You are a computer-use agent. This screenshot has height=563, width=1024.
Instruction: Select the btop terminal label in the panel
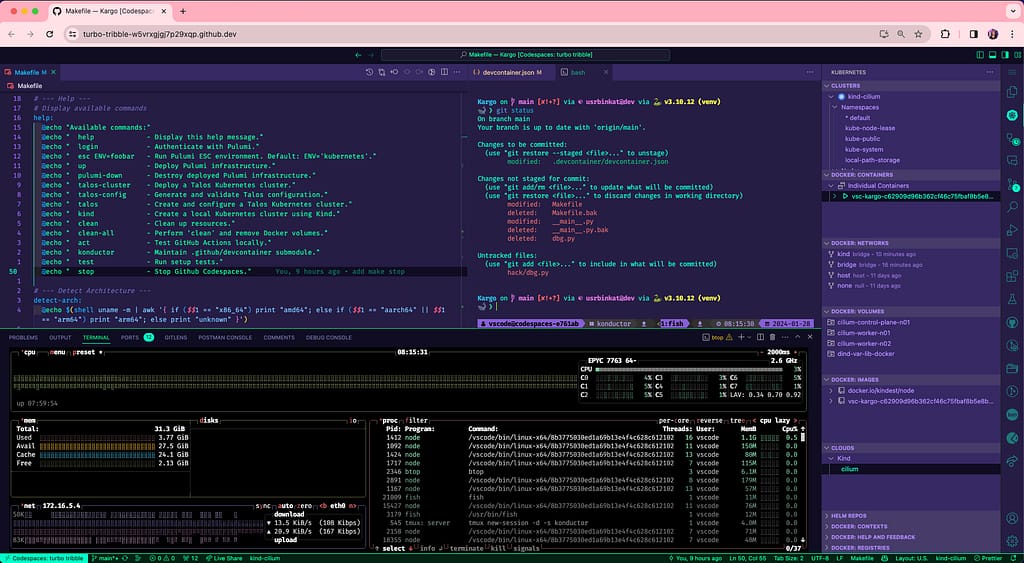(x=717, y=338)
